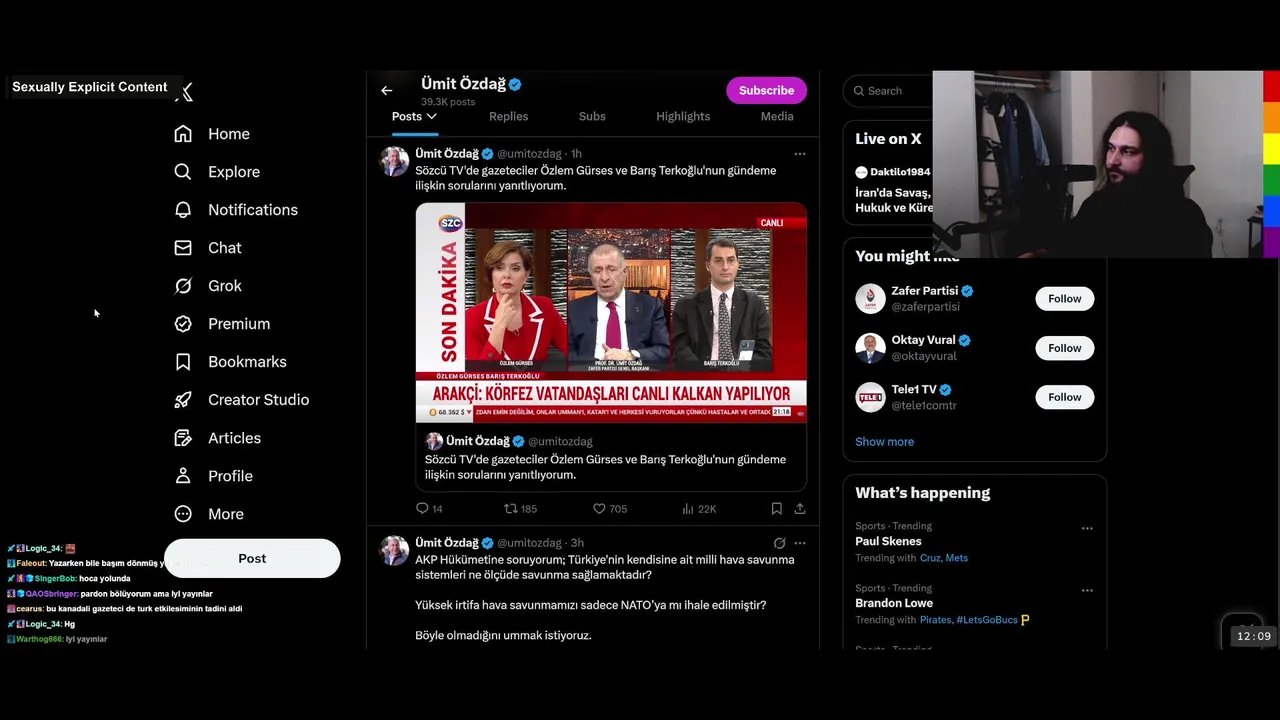Open the Sözcü TV video thumbnail

click(611, 312)
